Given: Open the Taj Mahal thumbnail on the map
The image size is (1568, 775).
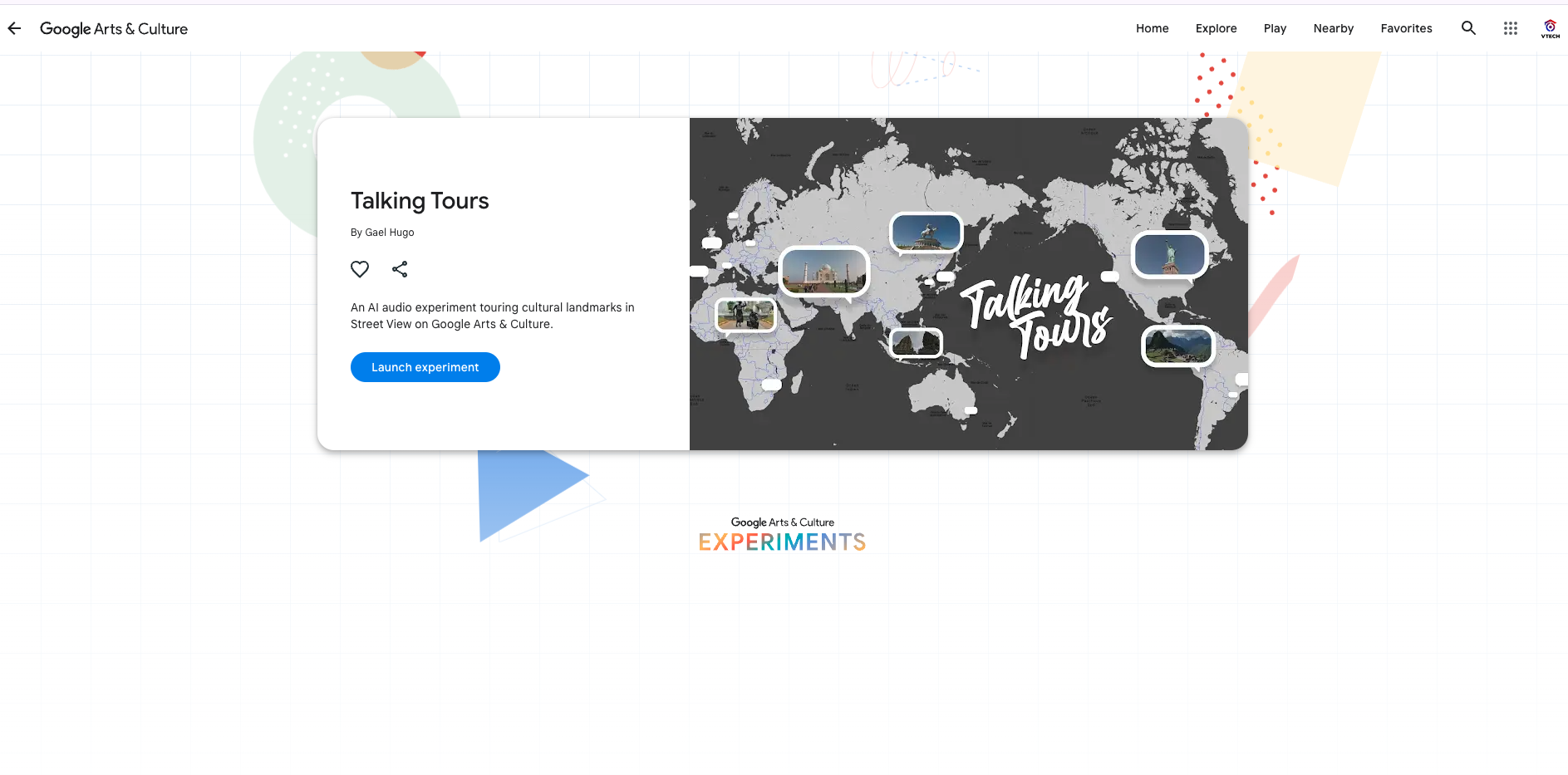Looking at the screenshot, I should tap(824, 271).
